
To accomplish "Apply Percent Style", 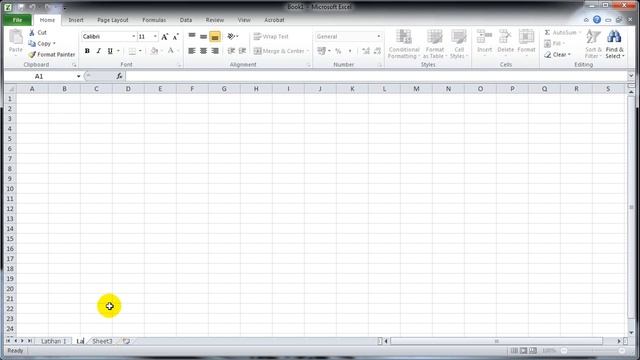I will (x=338, y=51).
